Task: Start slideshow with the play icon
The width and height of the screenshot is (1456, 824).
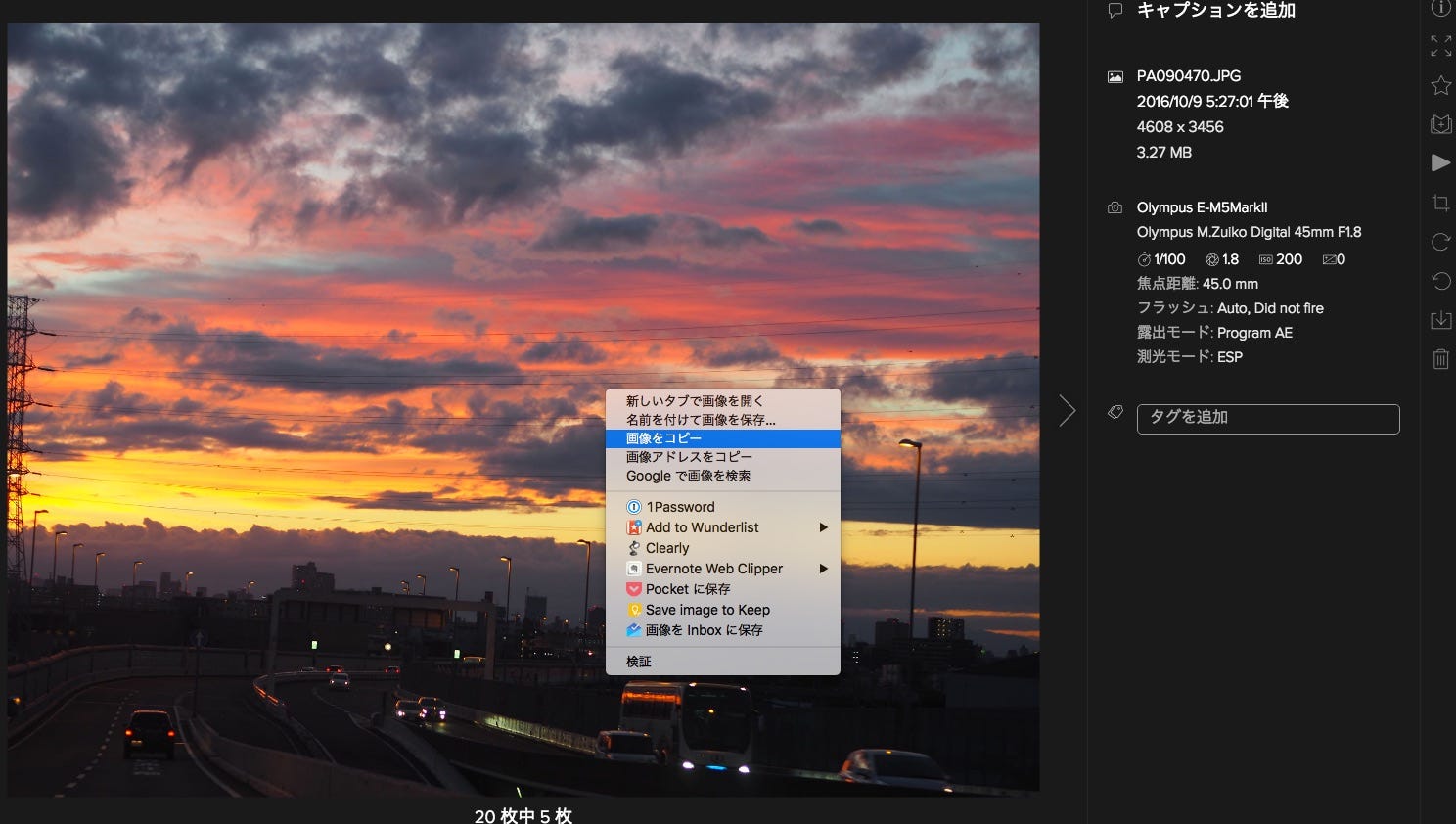Action: [x=1440, y=162]
